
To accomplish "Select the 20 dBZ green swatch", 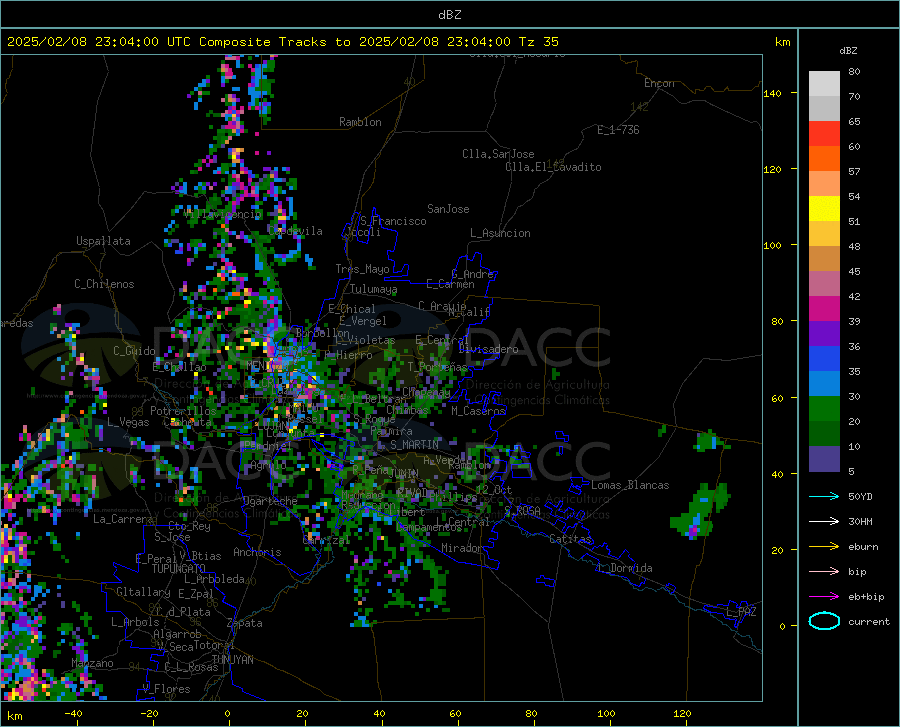I will pos(824,409).
